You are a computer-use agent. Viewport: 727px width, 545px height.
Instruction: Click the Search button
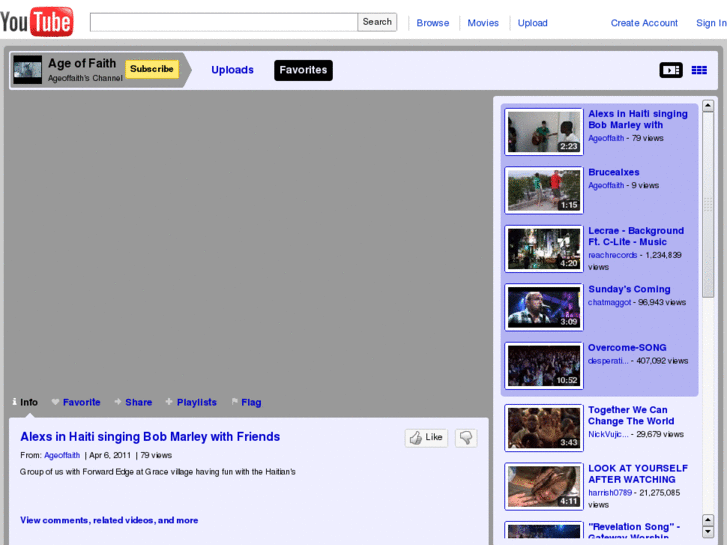pos(377,22)
